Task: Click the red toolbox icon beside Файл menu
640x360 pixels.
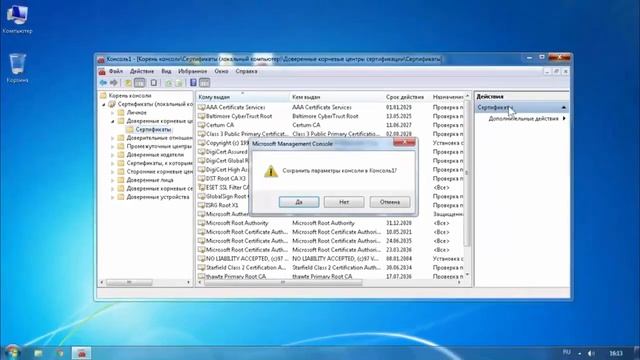Action: pyautogui.click(x=102, y=71)
